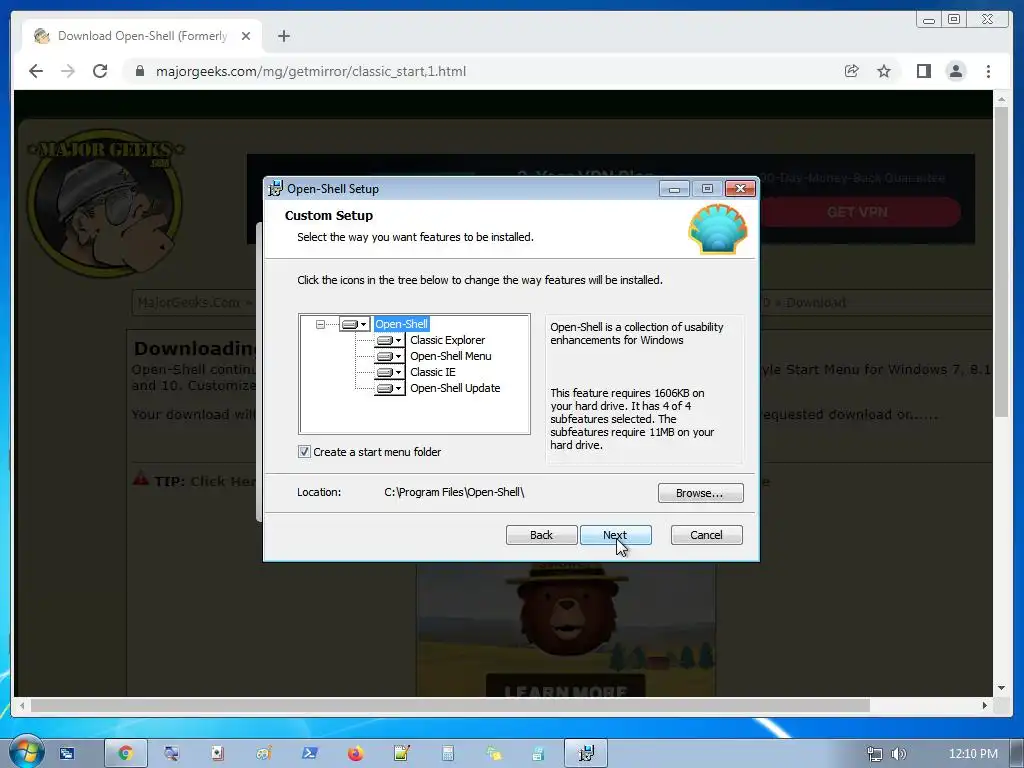This screenshot has width=1024, height=768.
Task: Click the bear advertisement image
Action: coord(566,630)
